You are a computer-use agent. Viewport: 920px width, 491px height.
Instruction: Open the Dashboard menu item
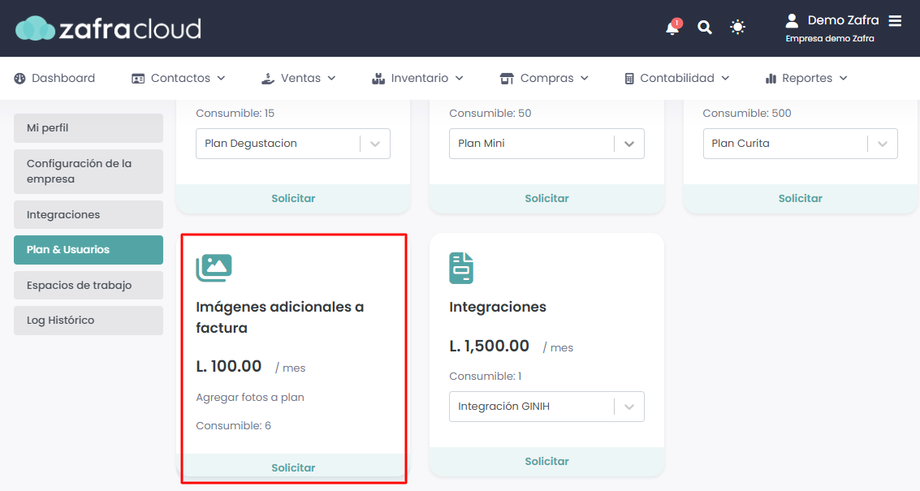tap(55, 79)
